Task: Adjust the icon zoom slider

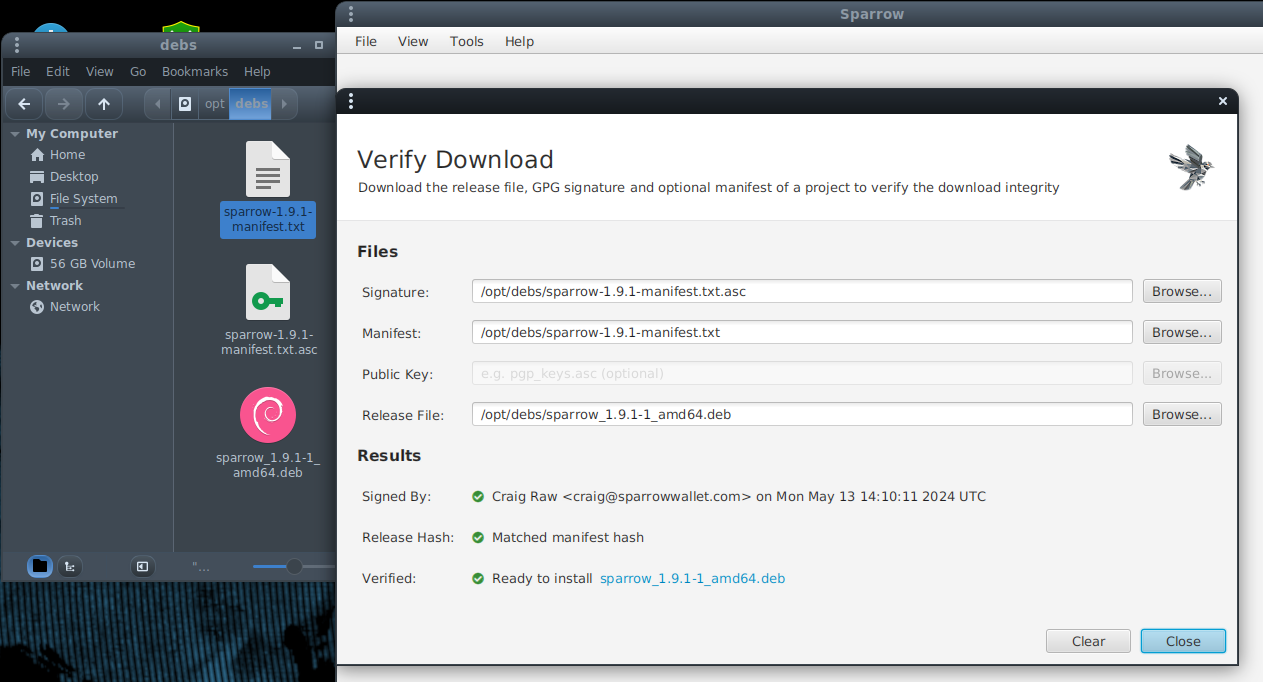Action: pyautogui.click(x=294, y=567)
